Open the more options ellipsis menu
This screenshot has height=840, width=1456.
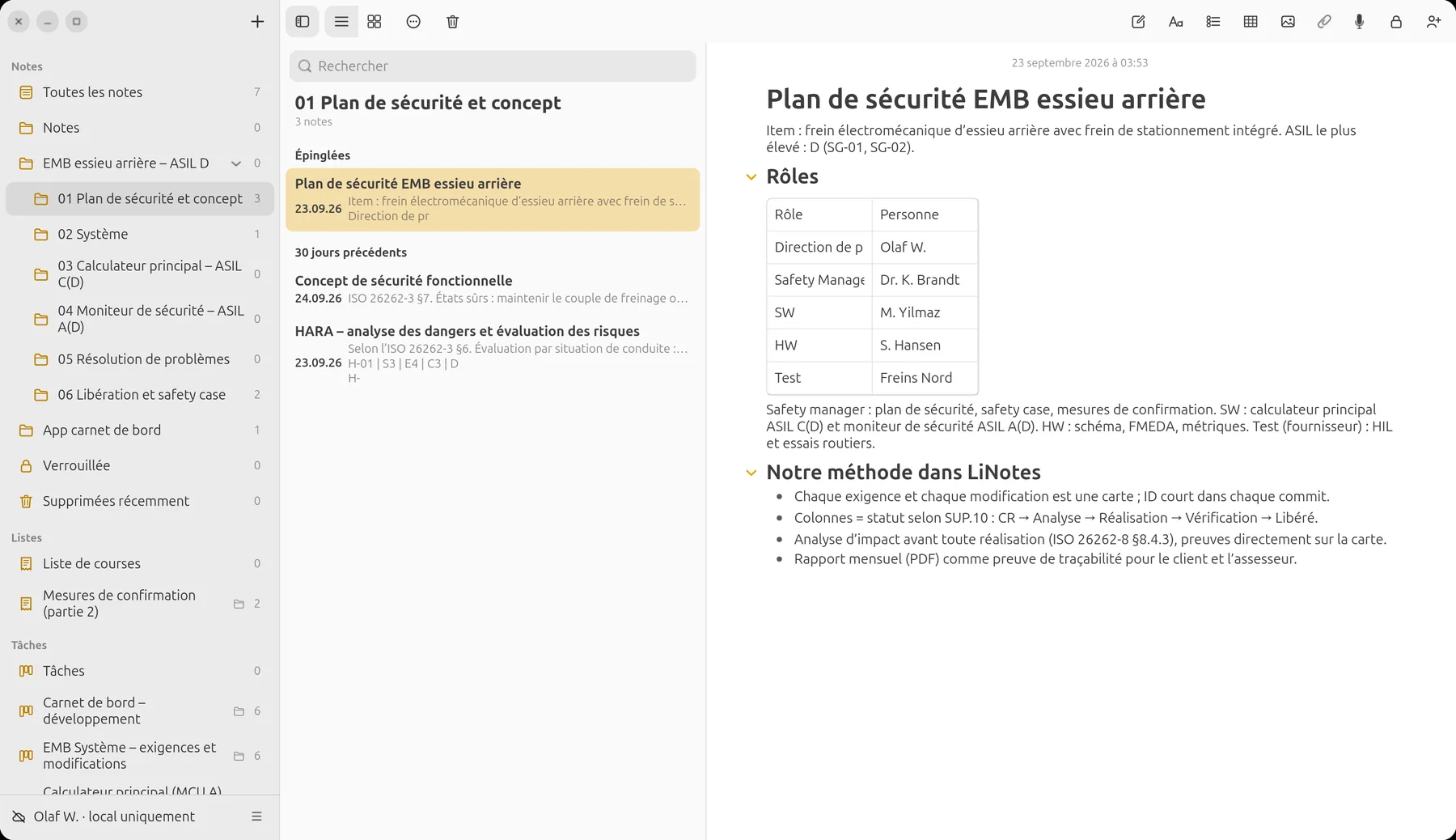click(x=413, y=22)
